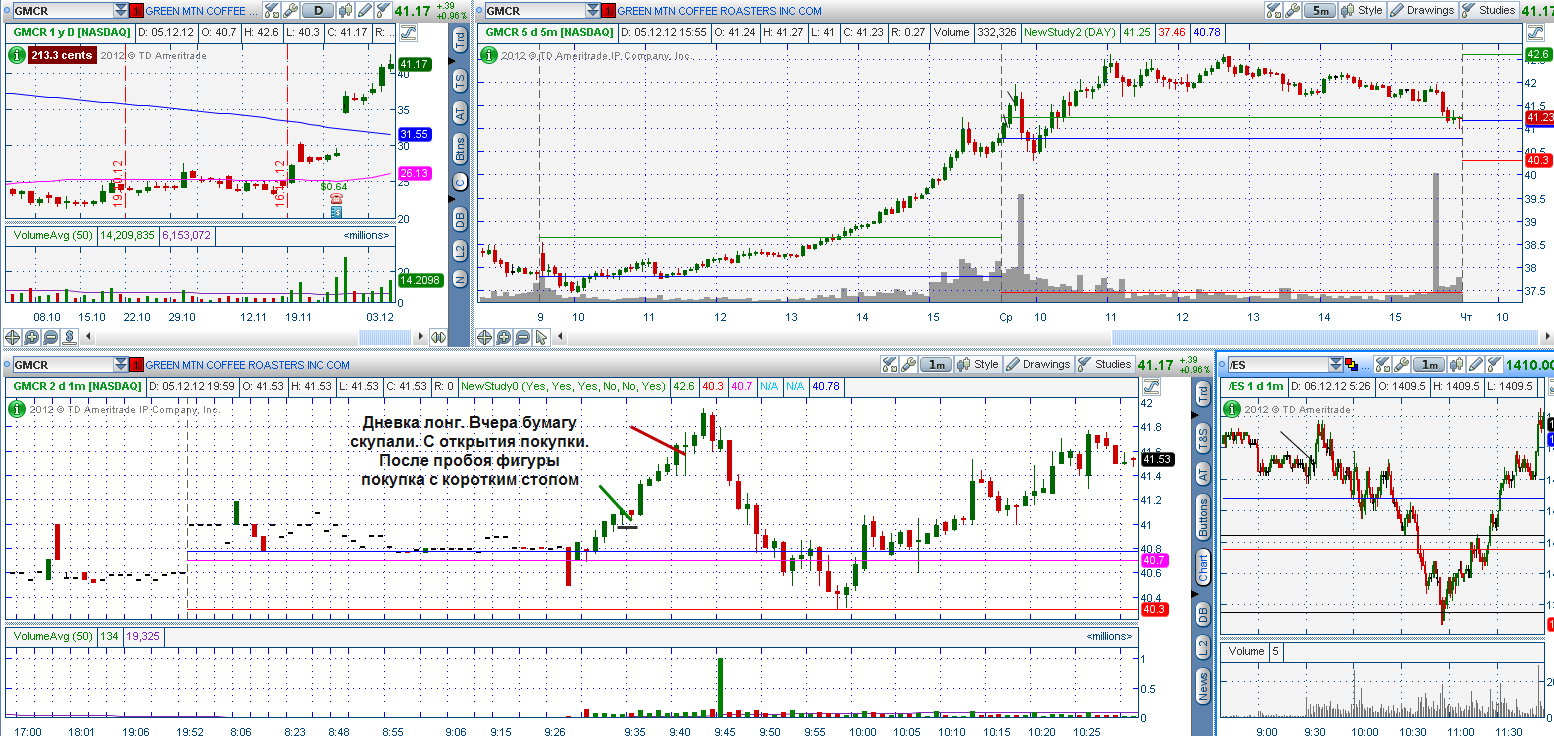Click info icon on the 1m GMCR chart
The height and width of the screenshot is (736, 1554).
pyautogui.click(x=17, y=408)
